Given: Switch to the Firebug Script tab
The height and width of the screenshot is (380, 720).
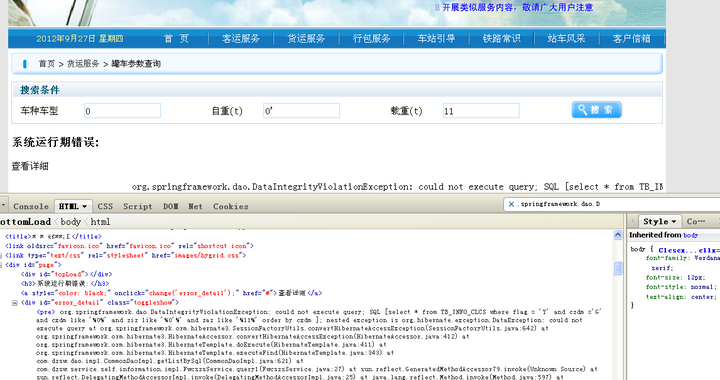Looking at the screenshot, I should (137, 207).
